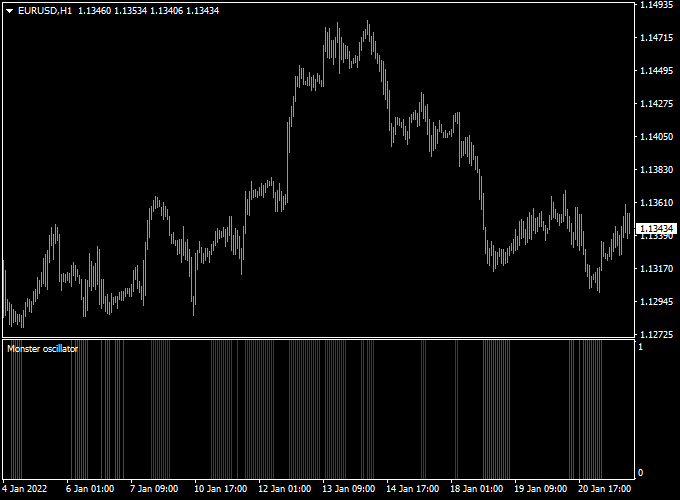Click price scale value 1.12945

(657, 301)
